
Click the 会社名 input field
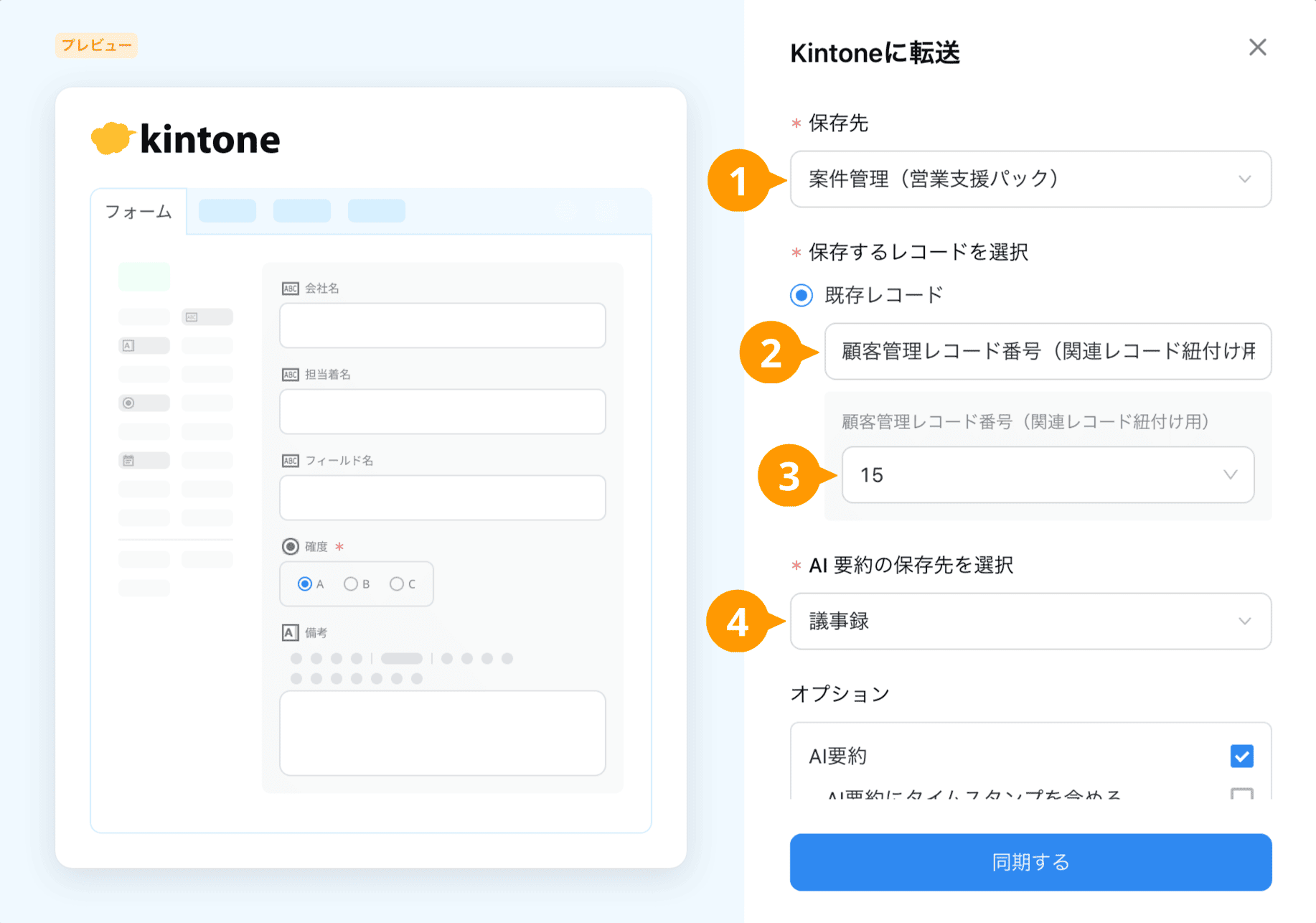(x=442, y=325)
